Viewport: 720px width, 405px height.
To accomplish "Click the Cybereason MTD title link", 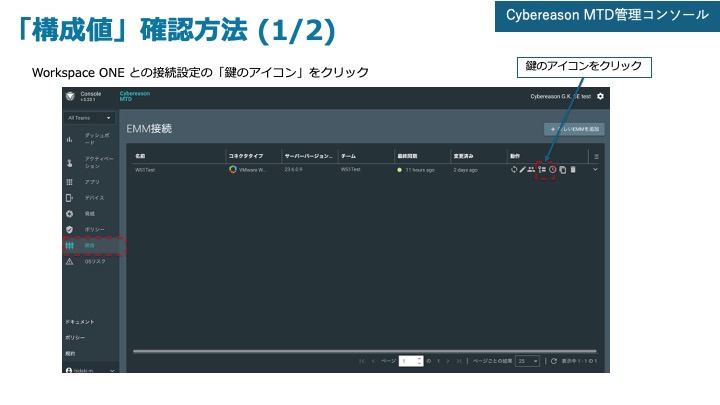I will click(135, 96).
